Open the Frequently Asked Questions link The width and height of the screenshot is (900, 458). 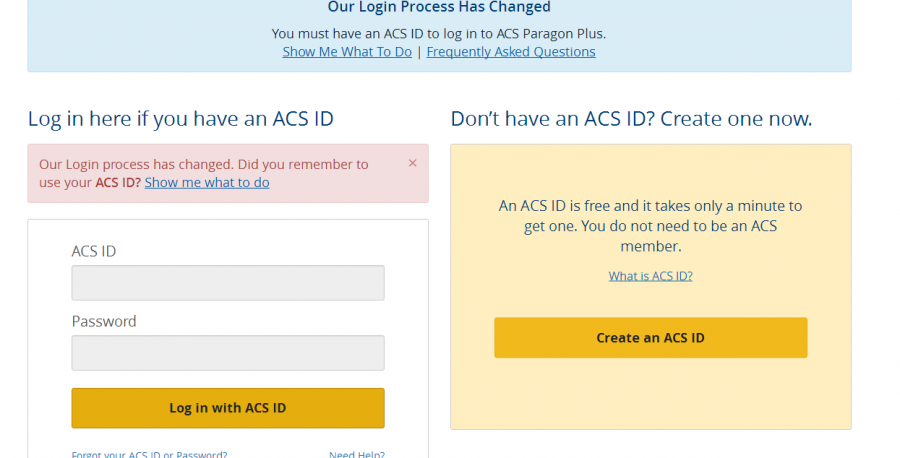510,52
